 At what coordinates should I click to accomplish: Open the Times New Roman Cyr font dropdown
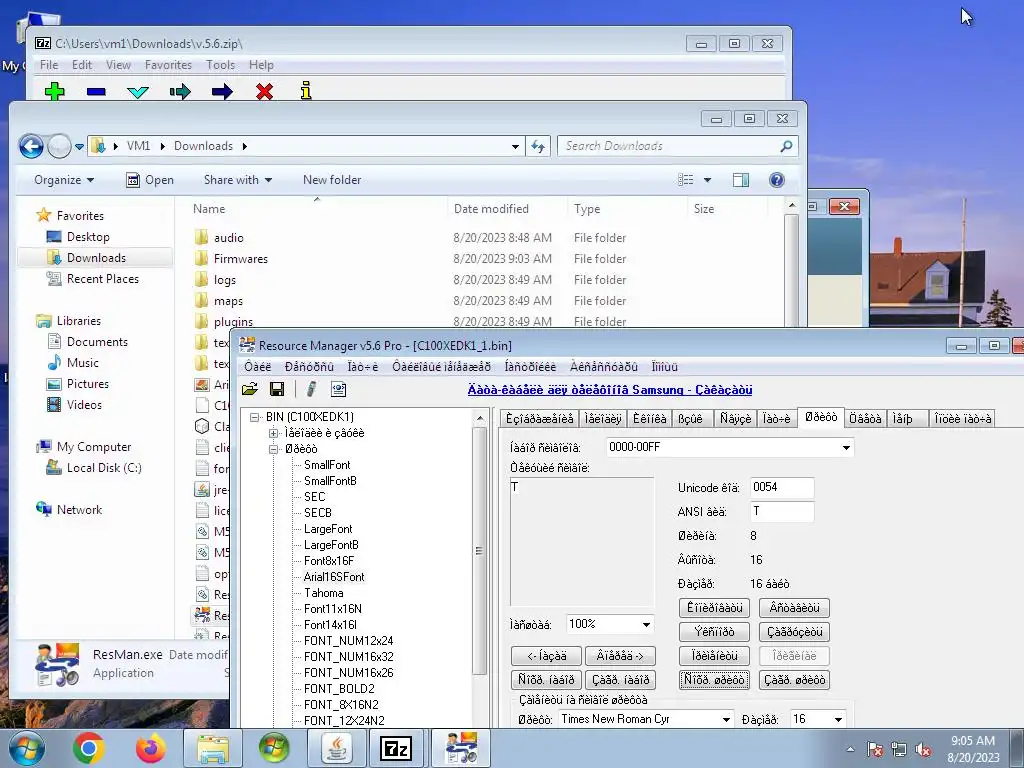[x=726, y=719]
